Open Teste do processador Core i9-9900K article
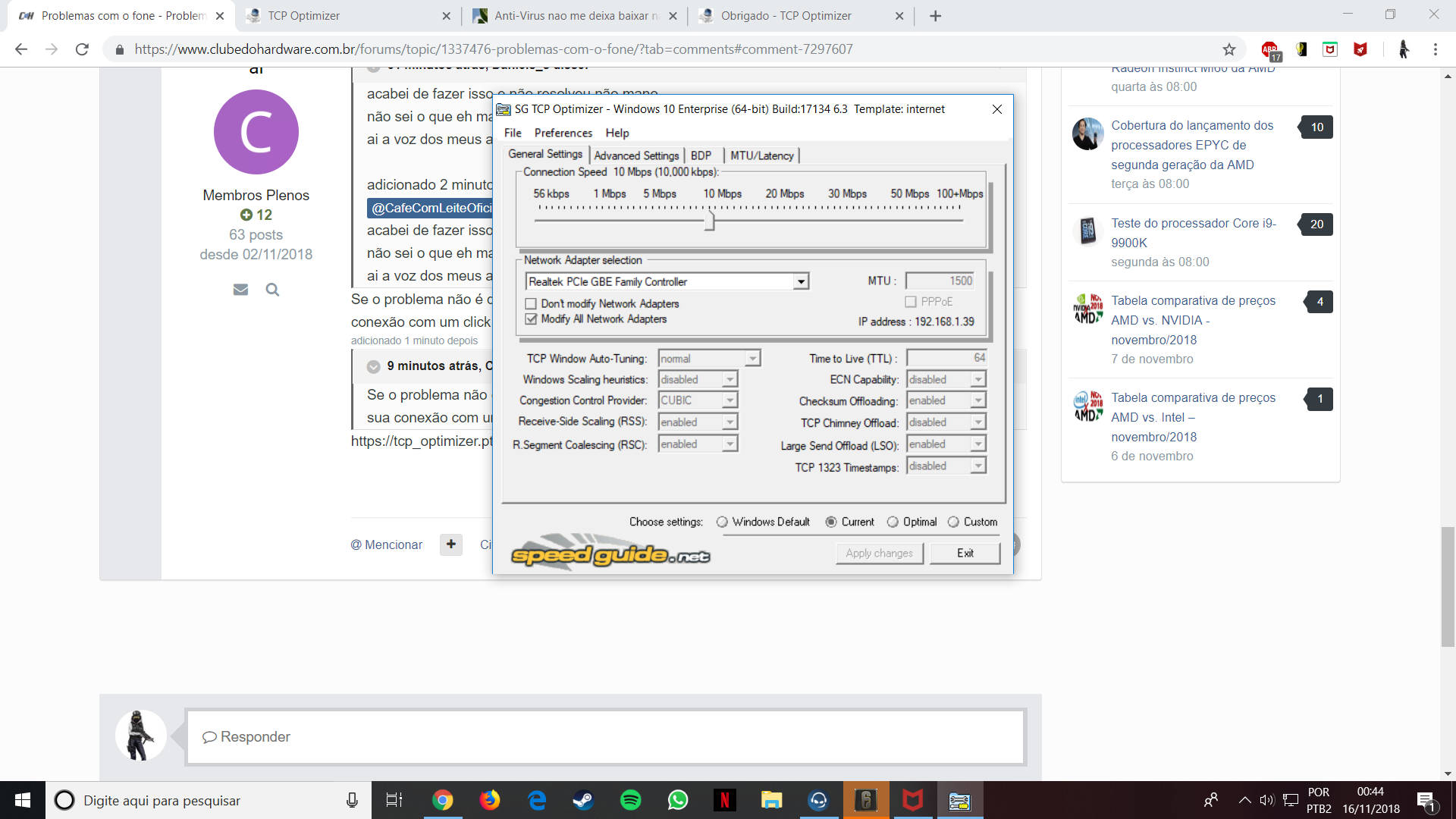The height and width of the screenshot is (819, 1456). point(1194,233)
